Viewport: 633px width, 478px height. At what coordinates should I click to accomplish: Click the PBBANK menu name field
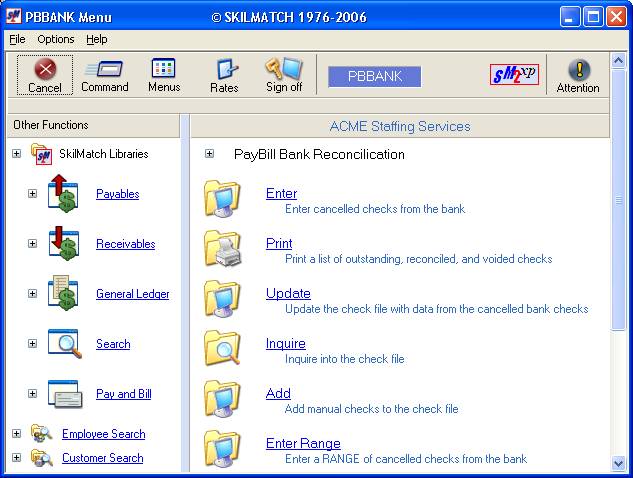(x=375, y=76)
